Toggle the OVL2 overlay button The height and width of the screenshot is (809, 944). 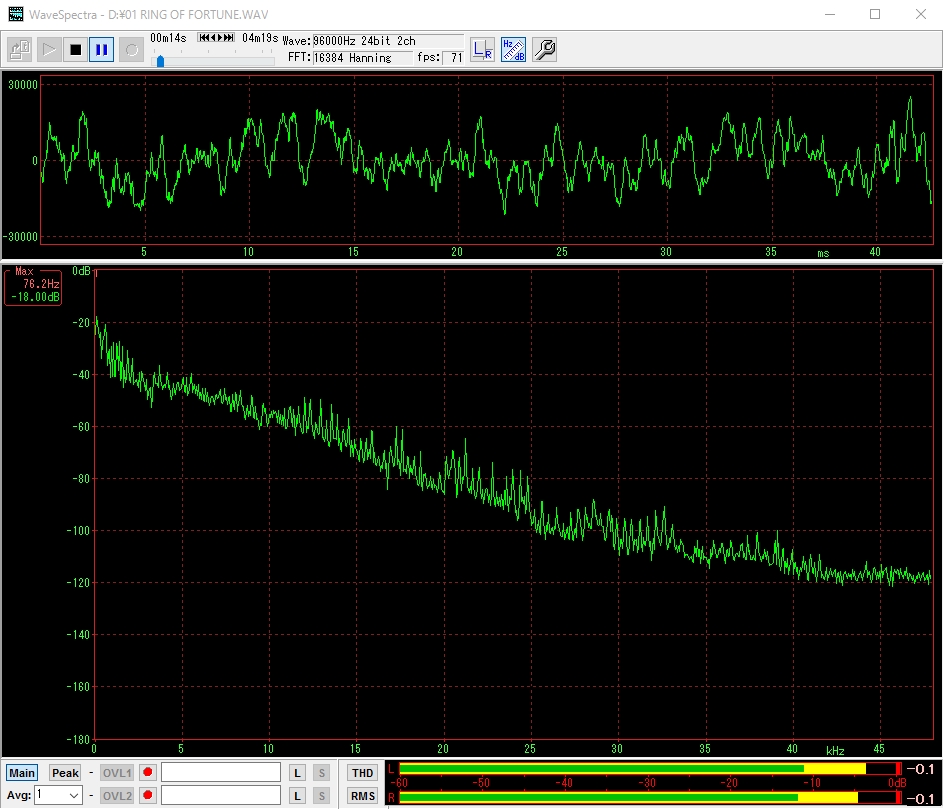coord(116,796)
